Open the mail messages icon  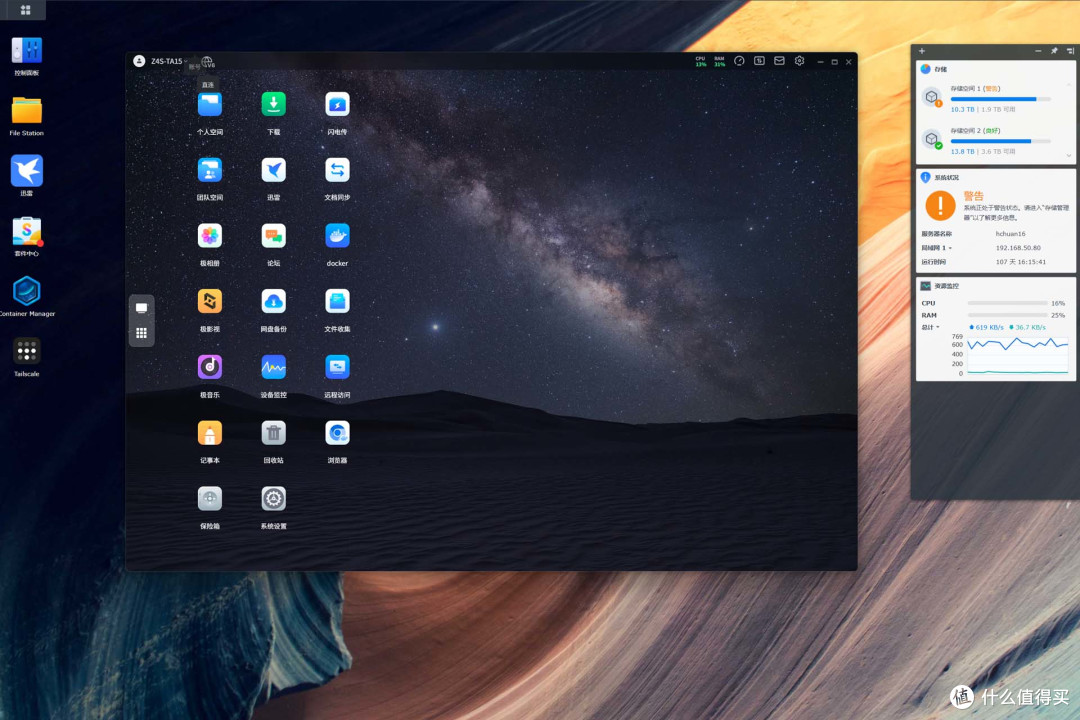[x=779, y=61]
